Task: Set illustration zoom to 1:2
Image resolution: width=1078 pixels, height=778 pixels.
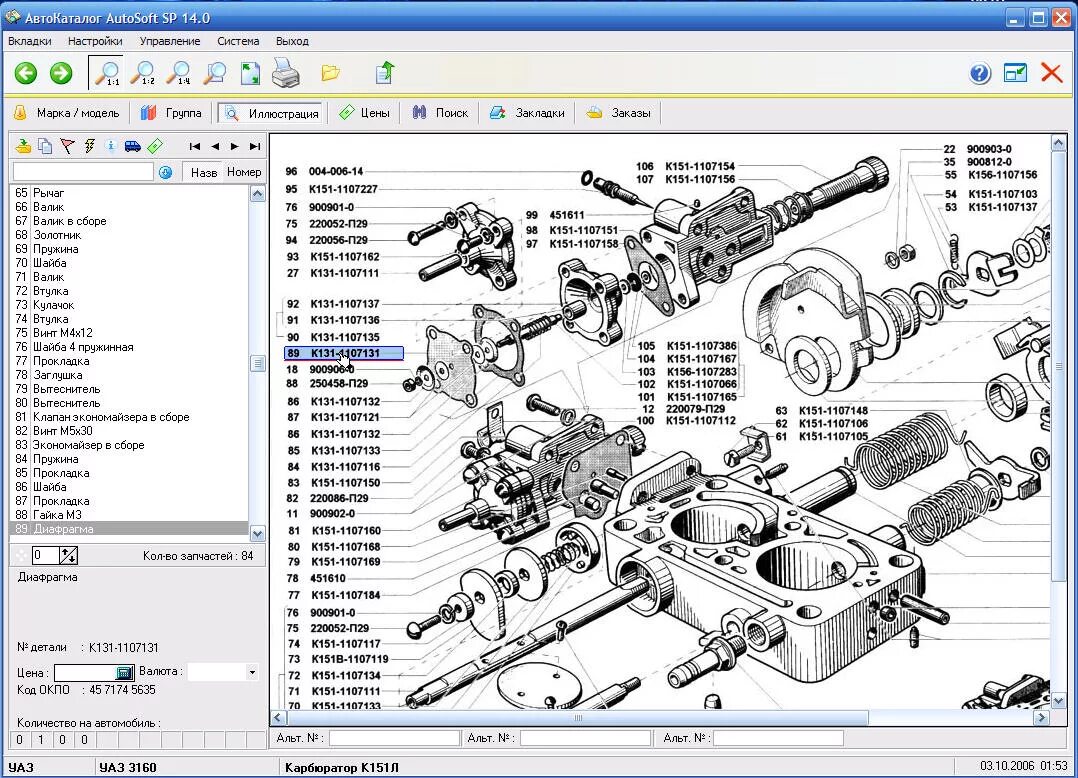Action: [143, 73]
